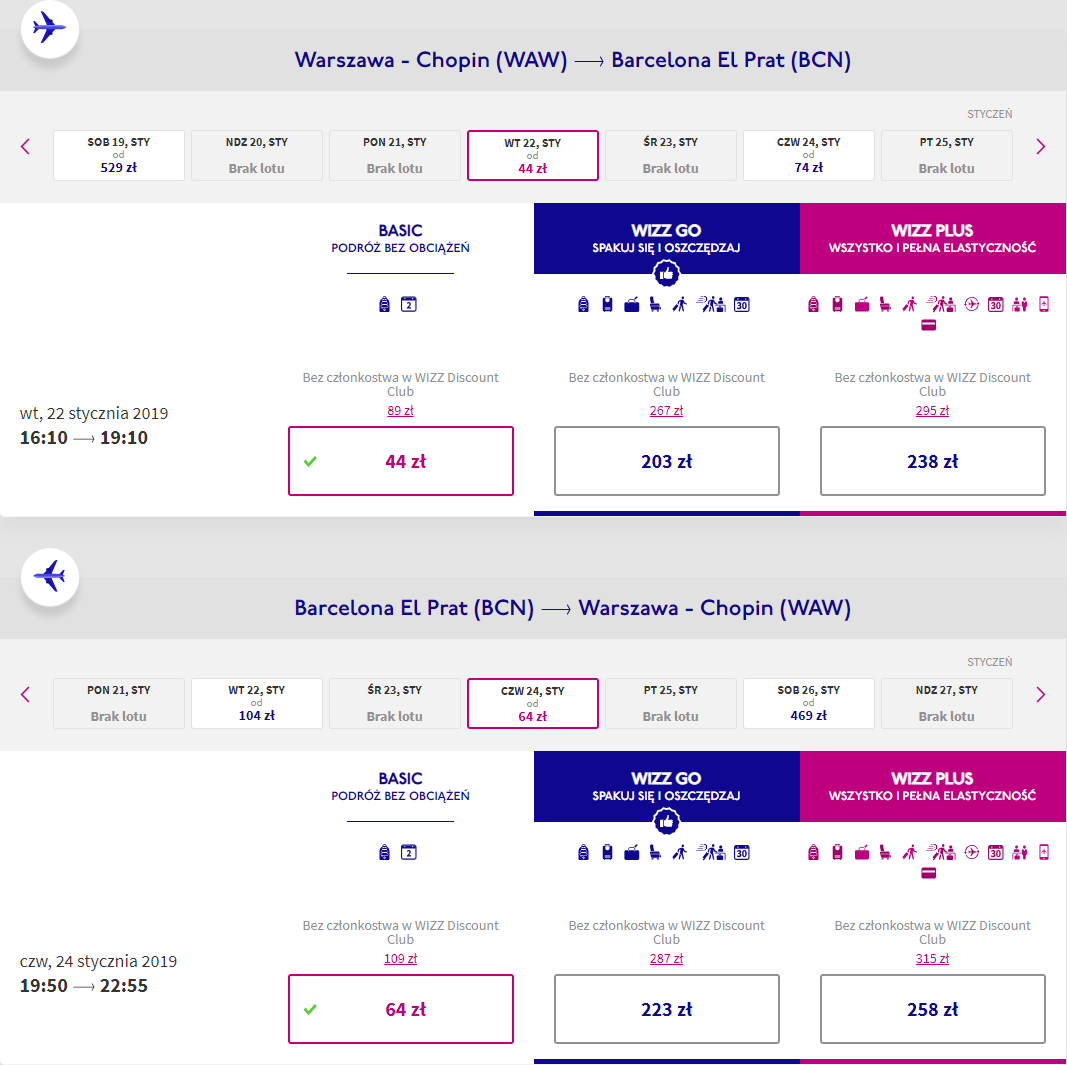Image resolution: width=1067 pixels, height=1065 pixels.
Task: Click outbound WIZZ GO trolley bag icon
Action: (608, 304)
